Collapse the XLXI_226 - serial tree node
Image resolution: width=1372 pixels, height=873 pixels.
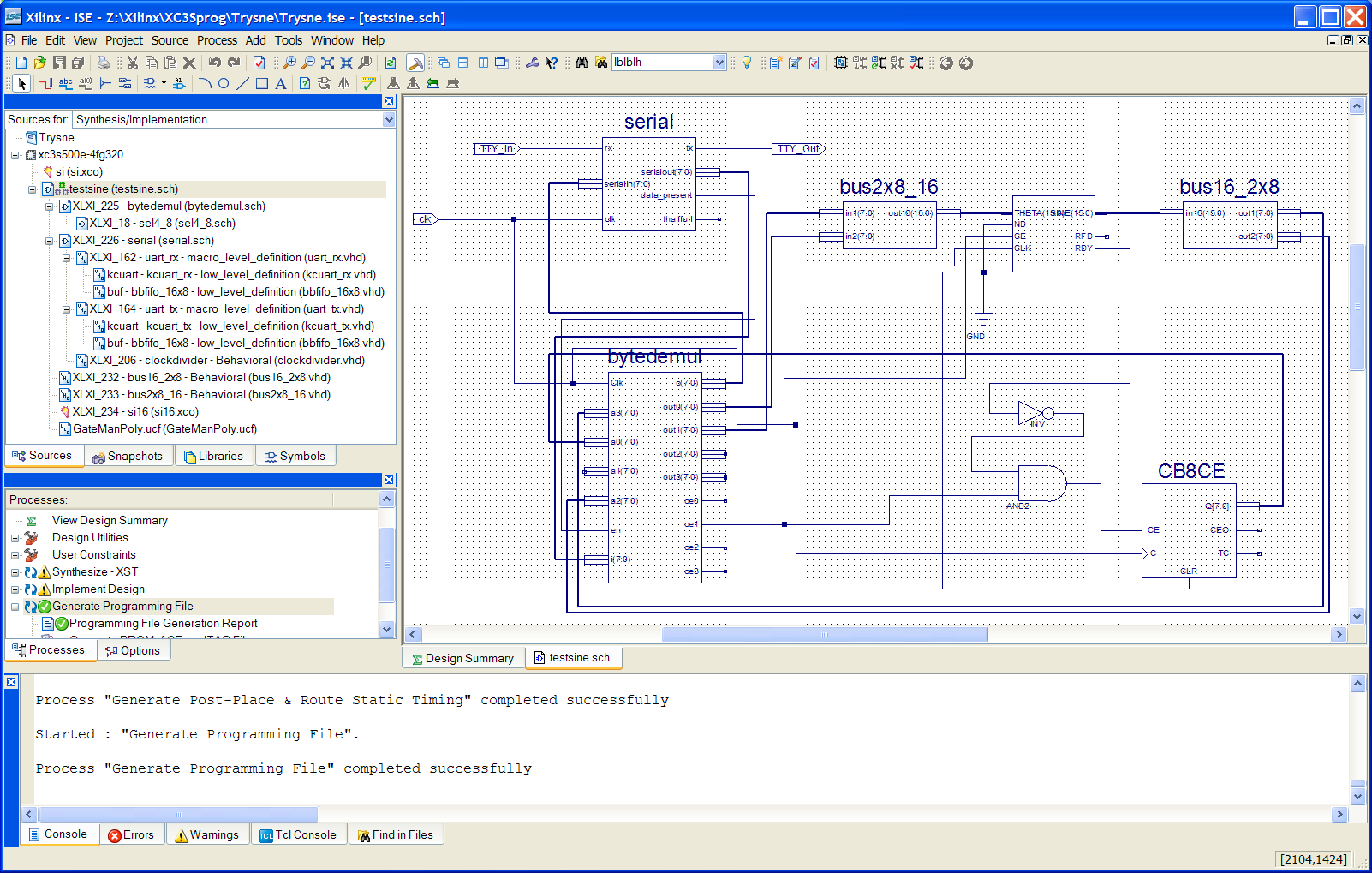coord(49,241)
